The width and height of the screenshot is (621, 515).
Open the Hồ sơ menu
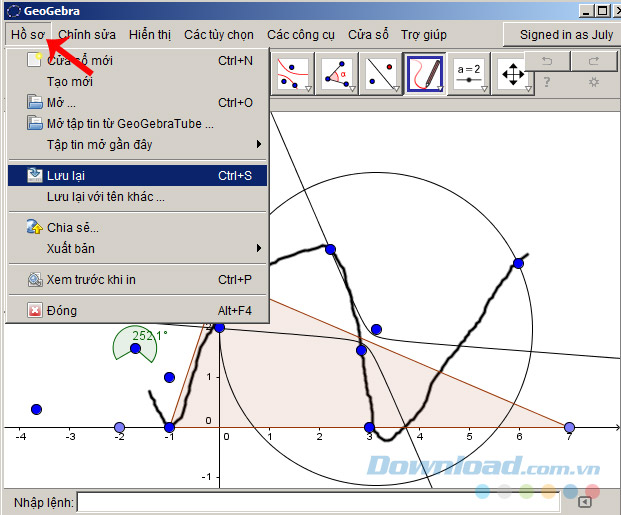(x=28, y=34)
